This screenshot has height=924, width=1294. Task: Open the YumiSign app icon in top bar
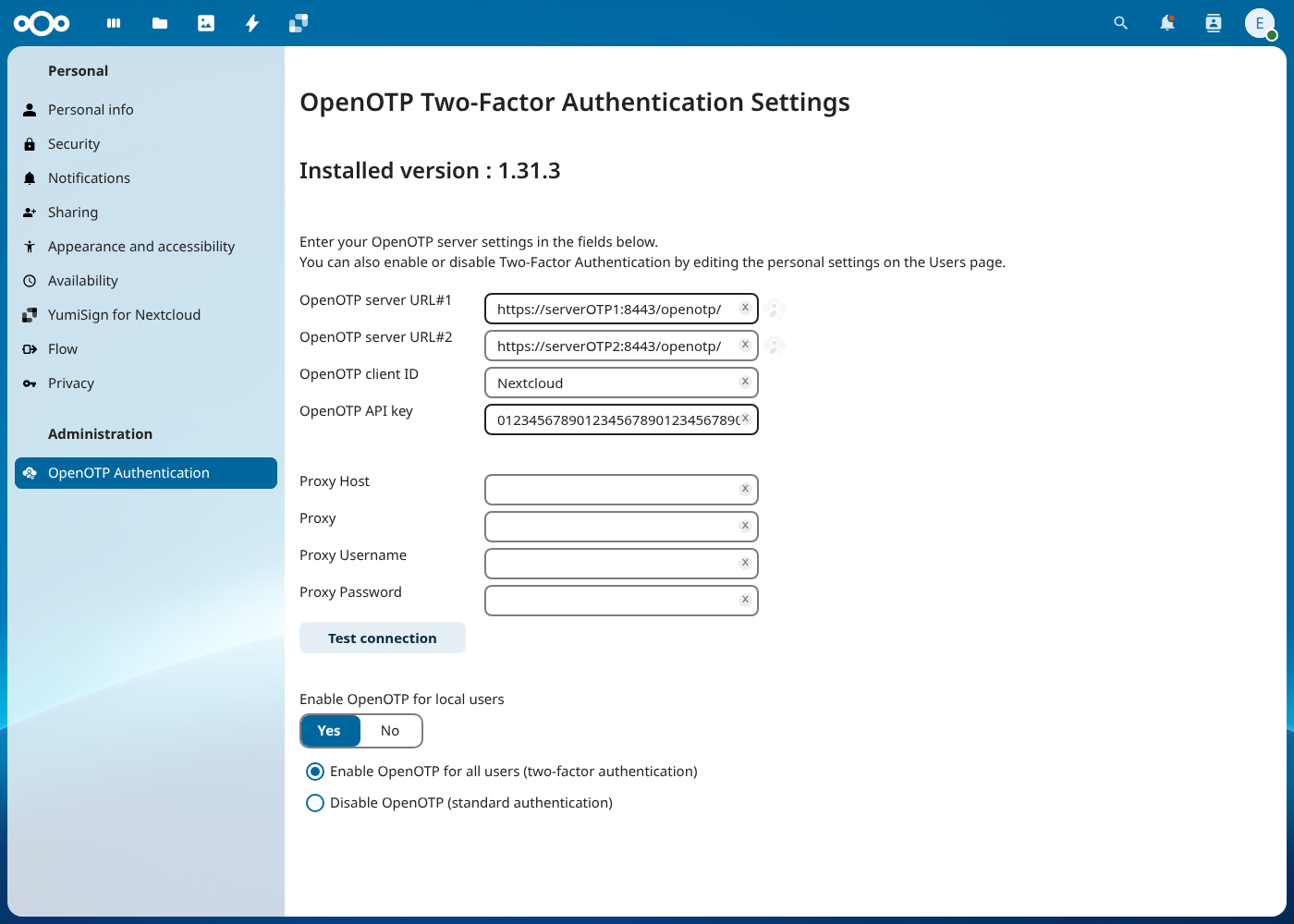click(299, 23)
